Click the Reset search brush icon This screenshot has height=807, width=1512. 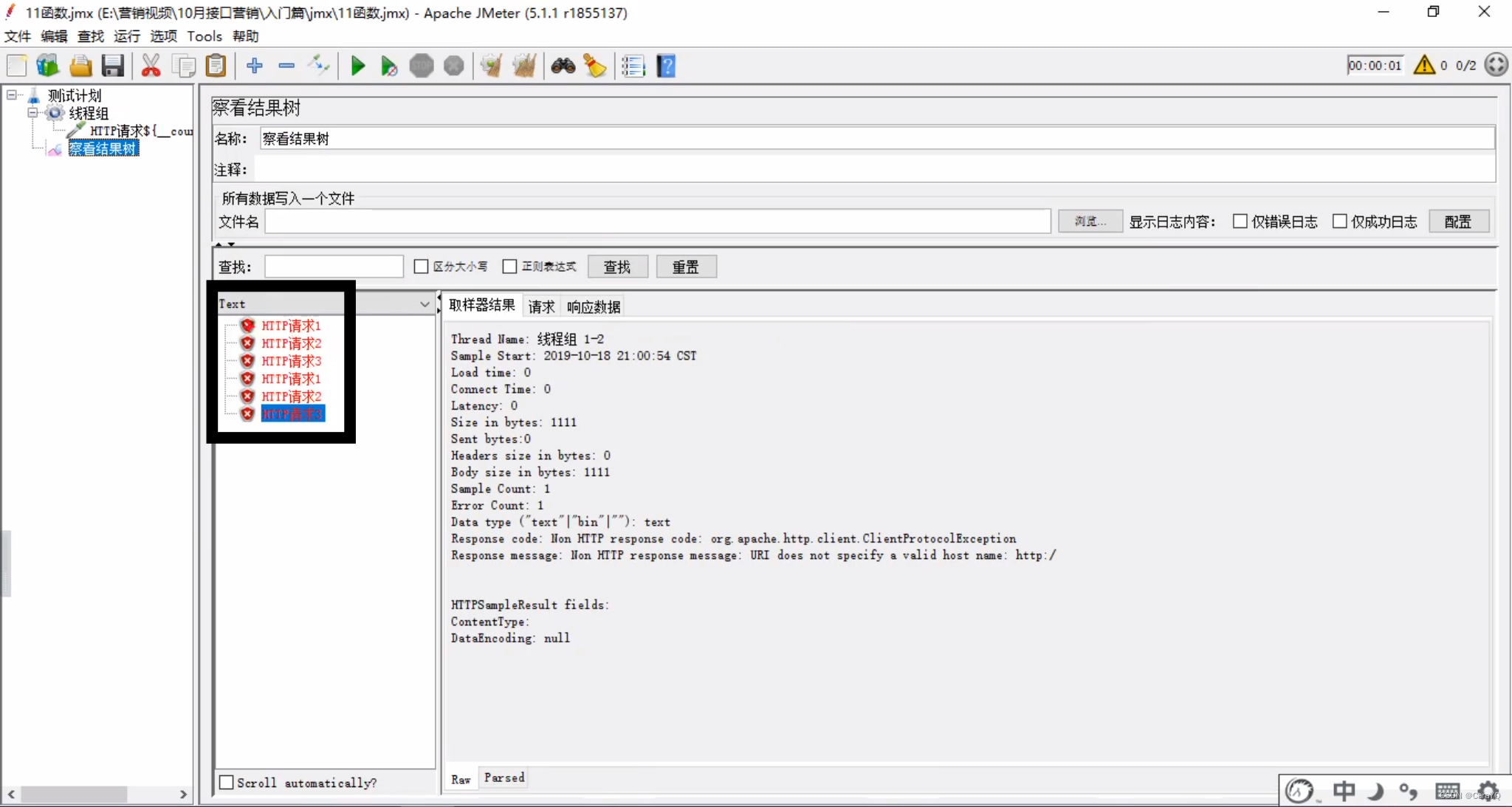coord(594,66)
